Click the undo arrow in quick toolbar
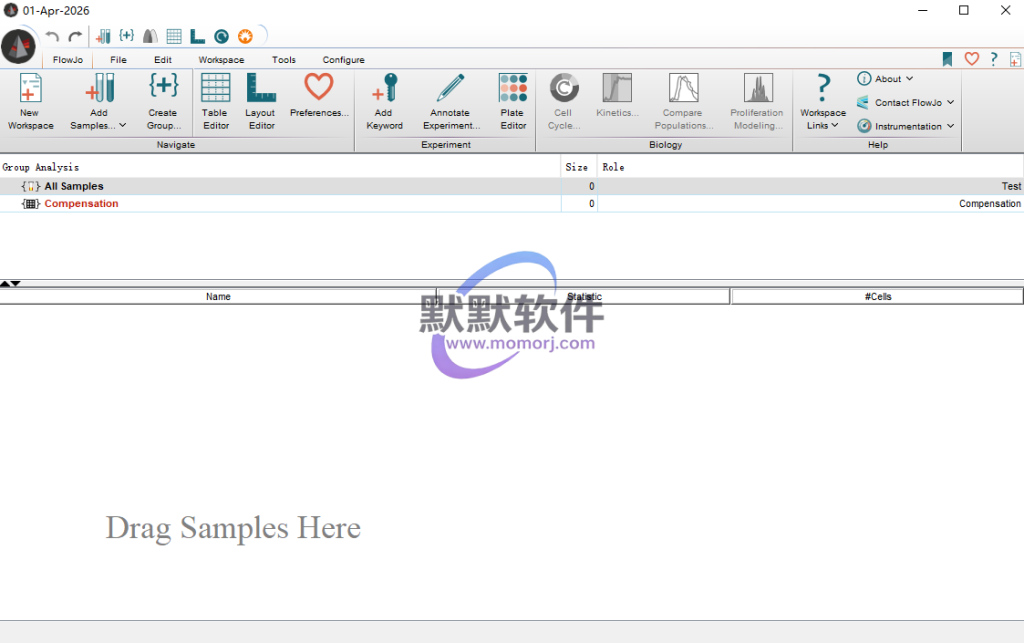The height and width of the screenshot is (643, 1024). pos(53,37)
